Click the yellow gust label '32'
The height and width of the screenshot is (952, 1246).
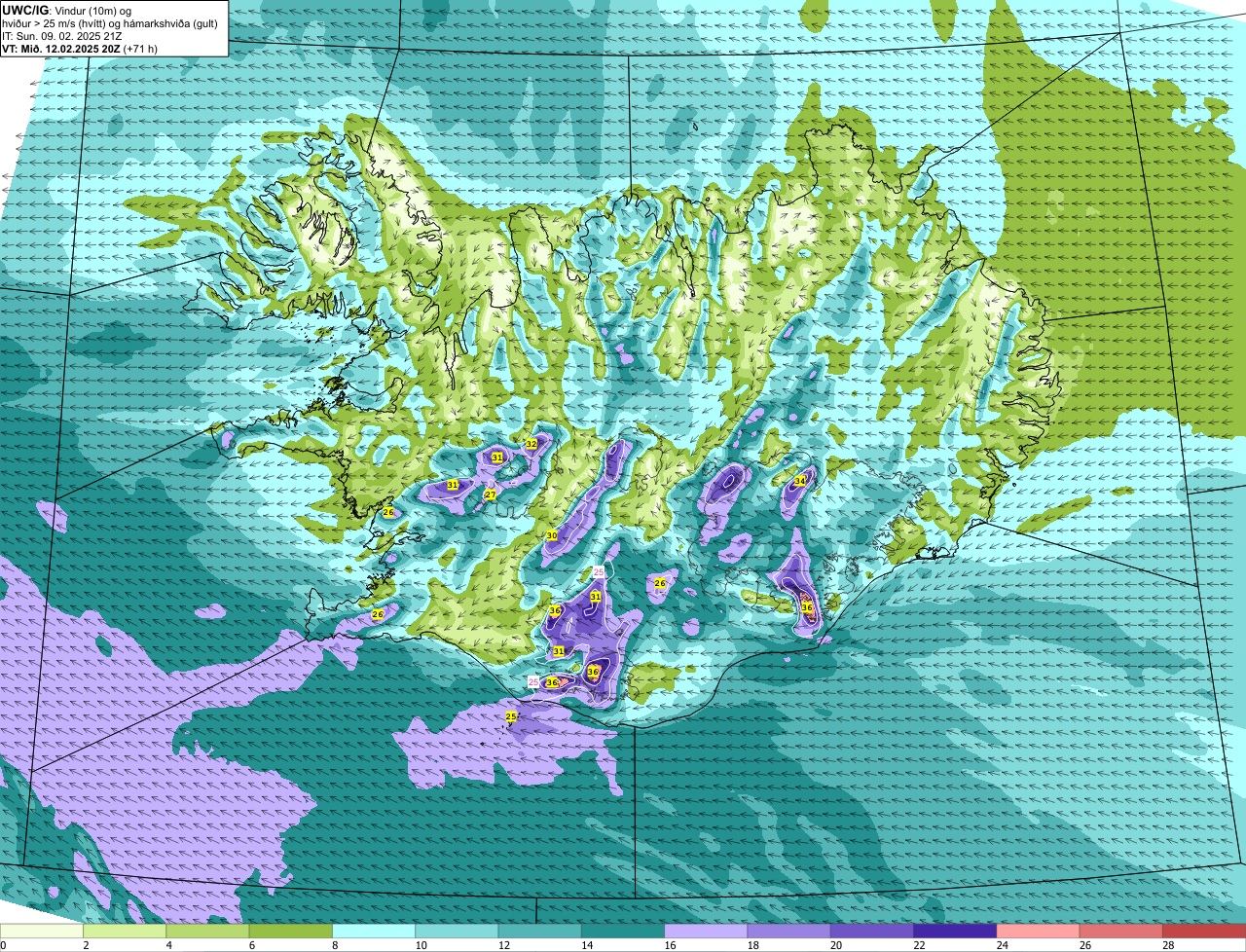coord(531,444)
